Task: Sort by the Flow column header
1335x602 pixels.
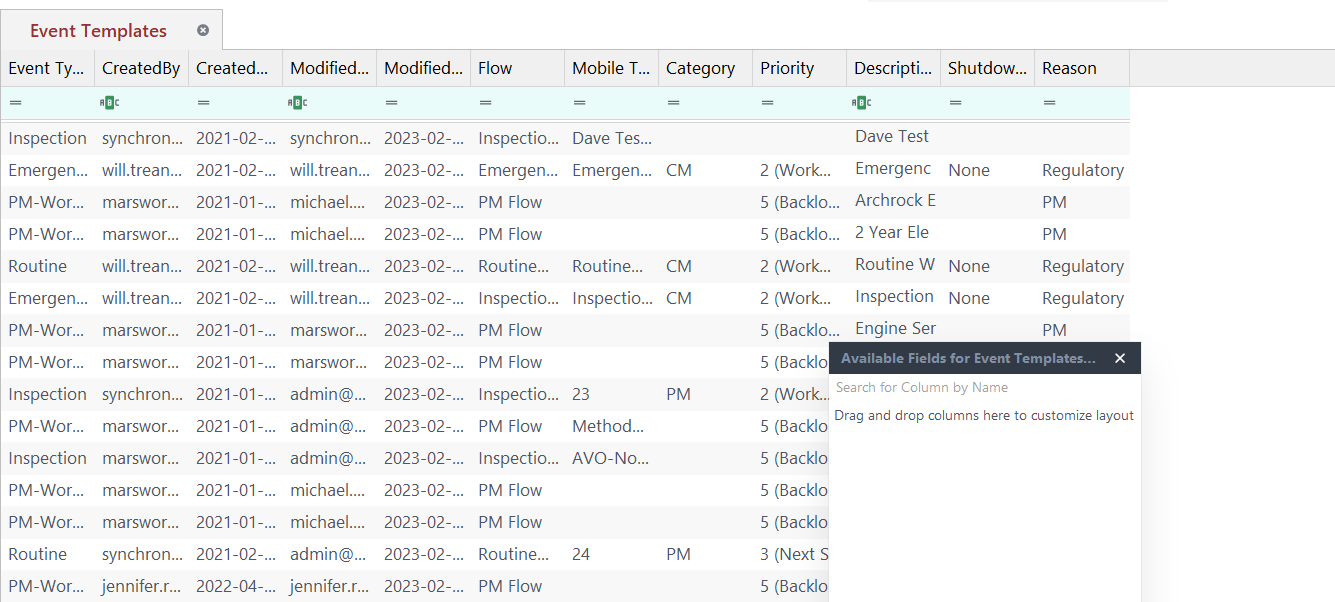Action: click(x=517, y=68)
